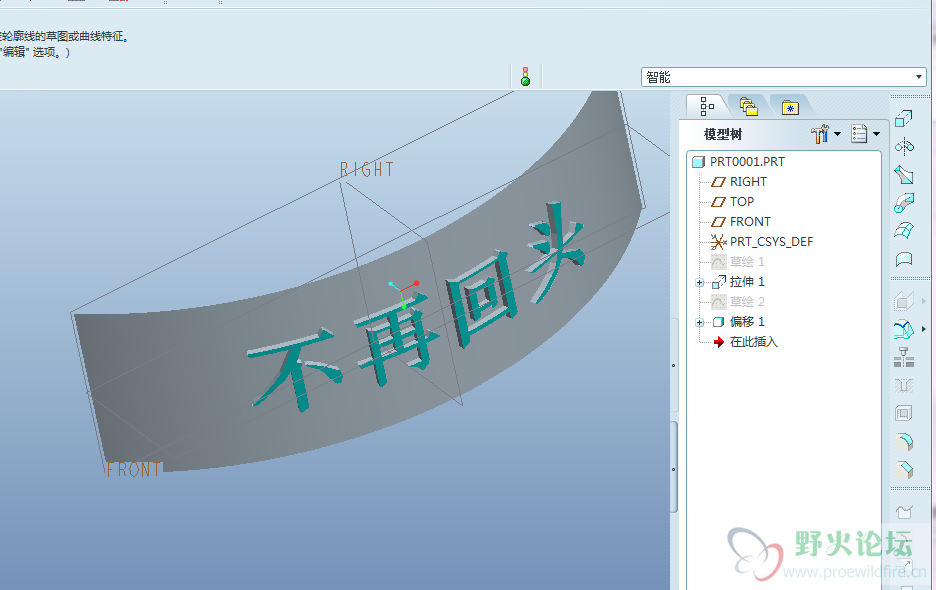Image resolution: width=936 pixels, height=590 pixels.
Task: Select the Extrude tool in right toolbar
Action: point(904,118)
